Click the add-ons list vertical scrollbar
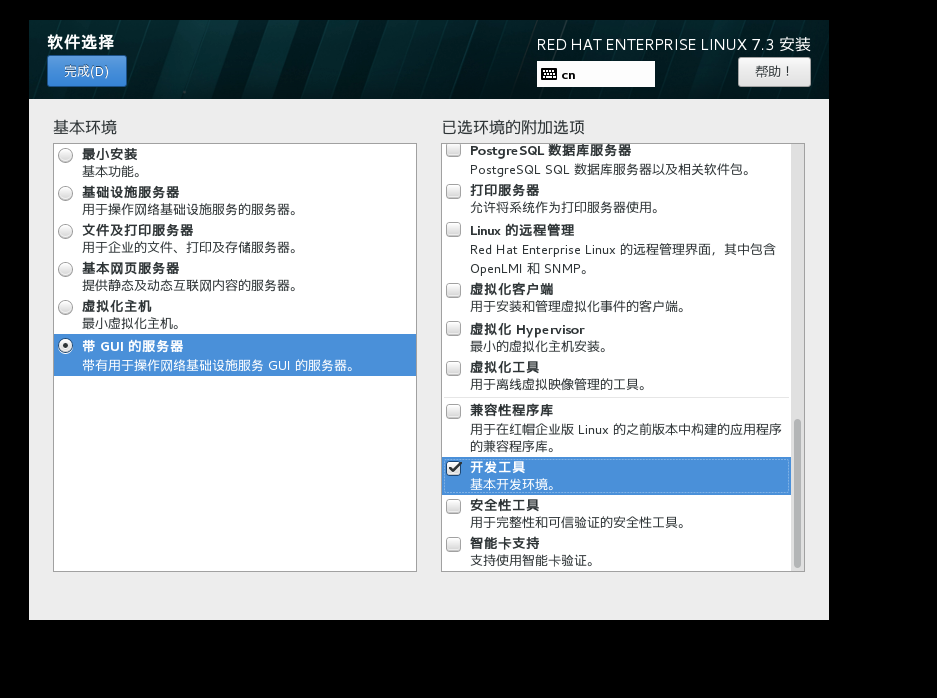This screenshot has height=698, width=937. 797,493
